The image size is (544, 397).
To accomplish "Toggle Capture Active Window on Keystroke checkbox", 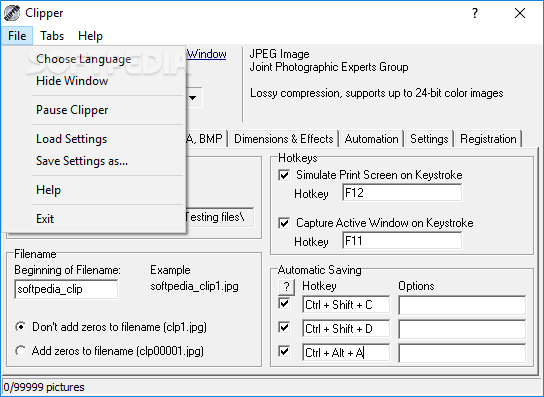I will tap(284, 223).
